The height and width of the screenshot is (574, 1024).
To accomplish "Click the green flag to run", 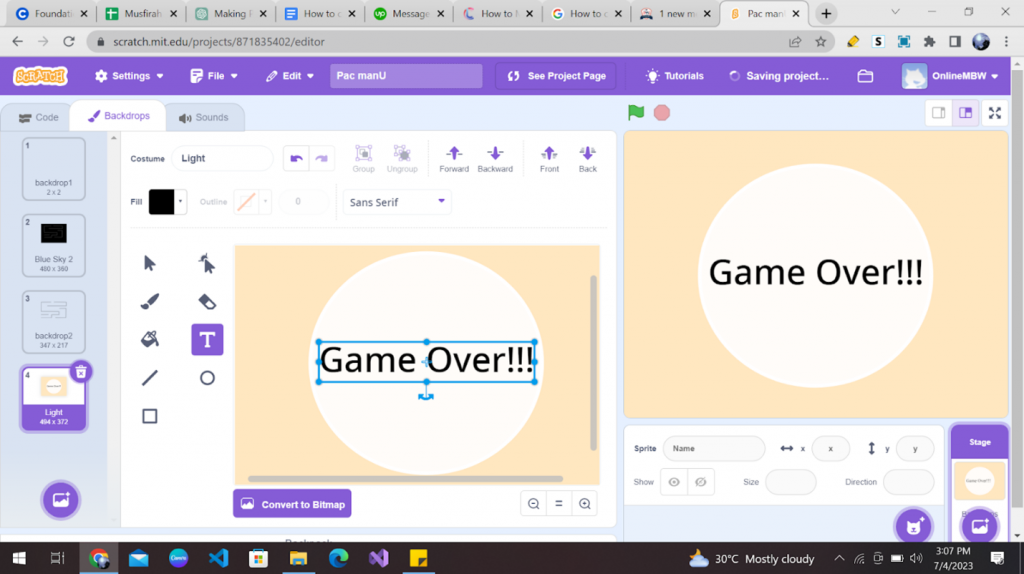I will point(636,112).
